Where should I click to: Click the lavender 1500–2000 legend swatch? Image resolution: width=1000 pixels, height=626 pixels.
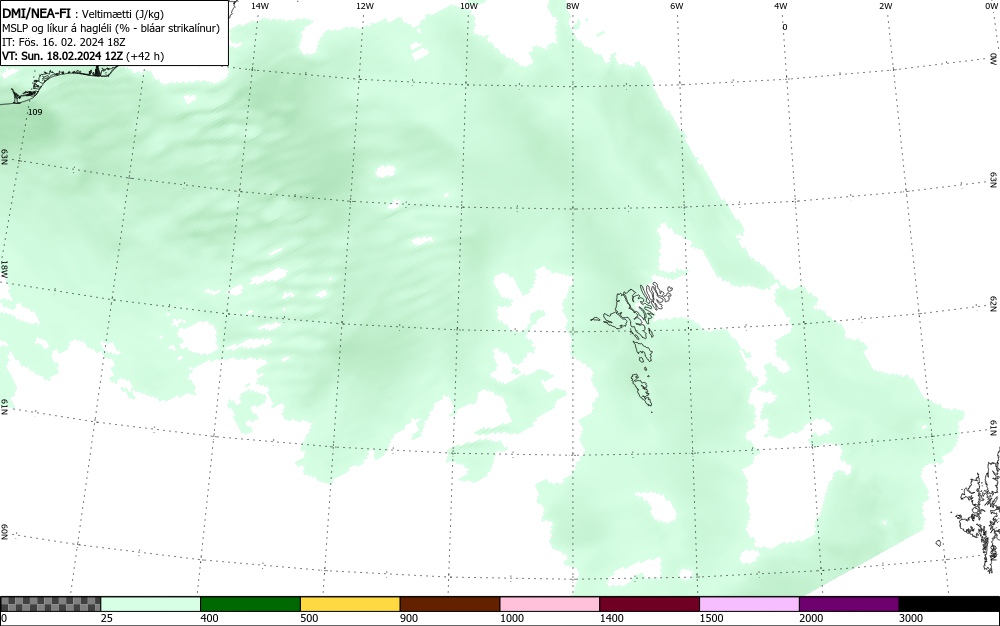749,604
